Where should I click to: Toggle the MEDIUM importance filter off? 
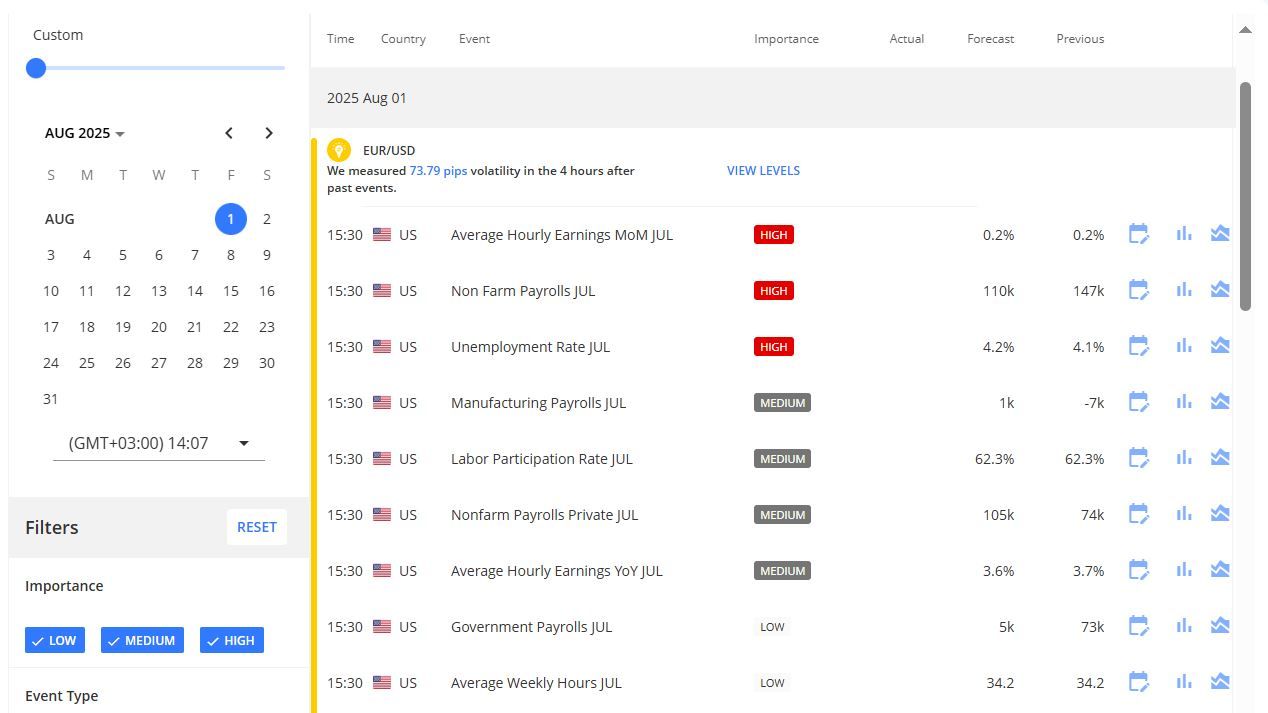click(142, 640)
